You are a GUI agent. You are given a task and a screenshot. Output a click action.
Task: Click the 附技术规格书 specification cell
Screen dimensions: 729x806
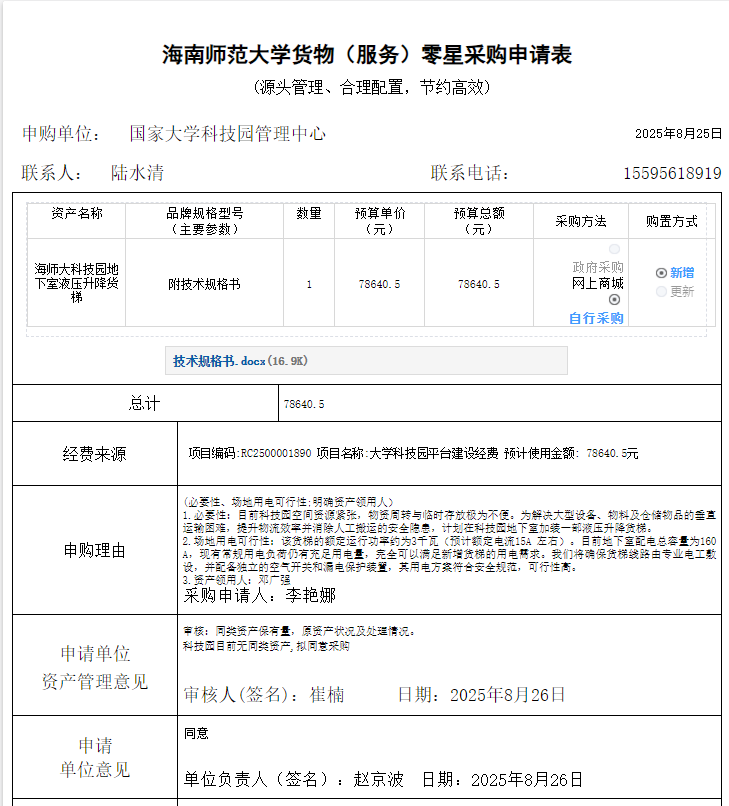(x=204, y=284)
